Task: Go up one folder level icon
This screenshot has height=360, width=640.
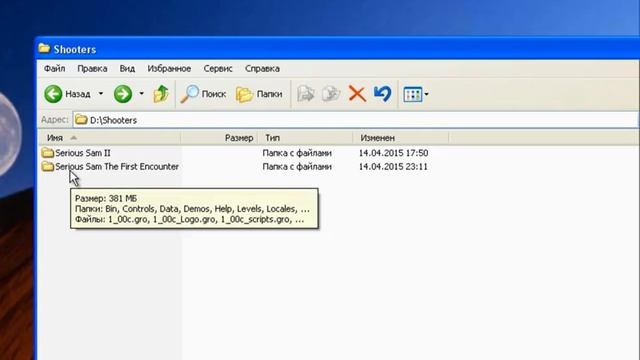Action: coord(161,94)
